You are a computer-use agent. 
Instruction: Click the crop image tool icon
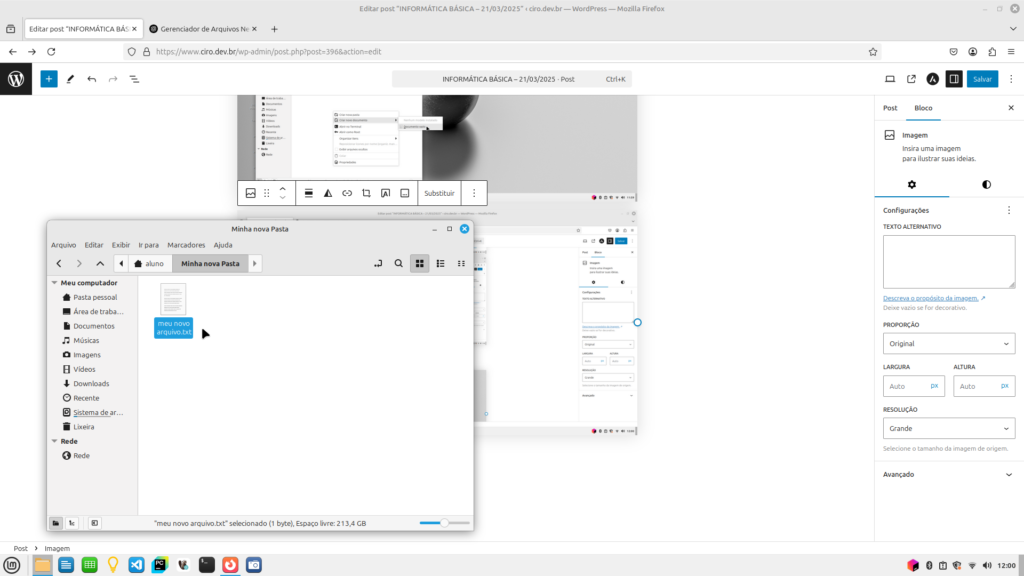(366, 193)
